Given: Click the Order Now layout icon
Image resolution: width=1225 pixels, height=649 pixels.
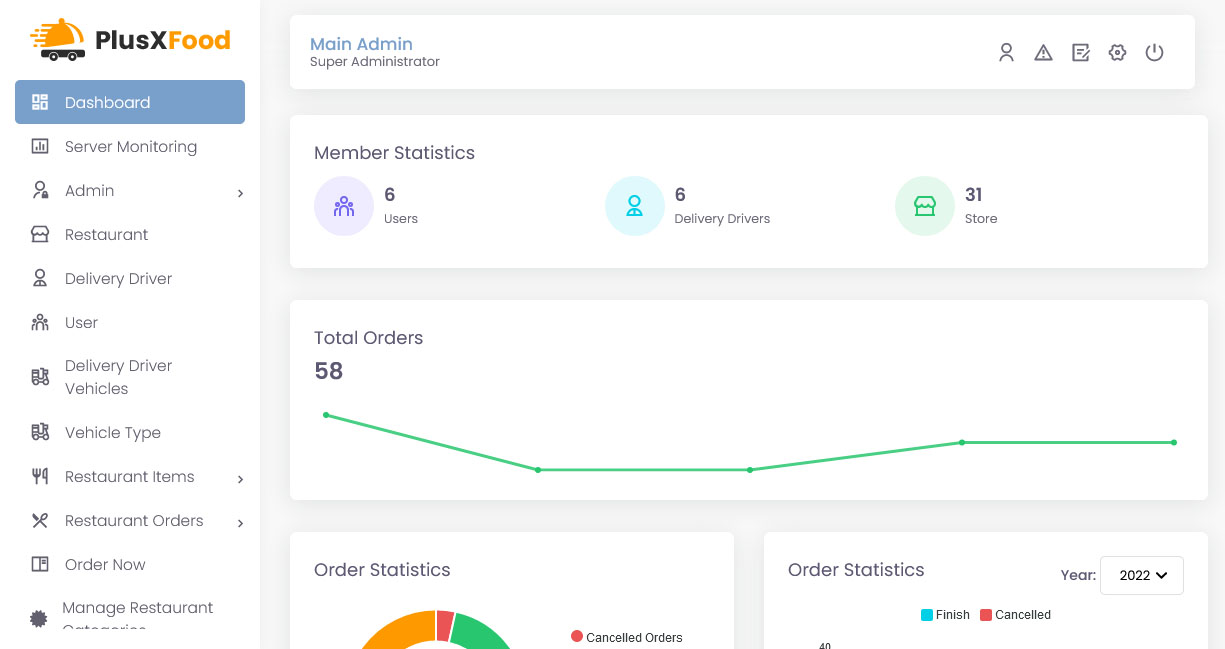Looking at the screenshot, I should (40, 564).
